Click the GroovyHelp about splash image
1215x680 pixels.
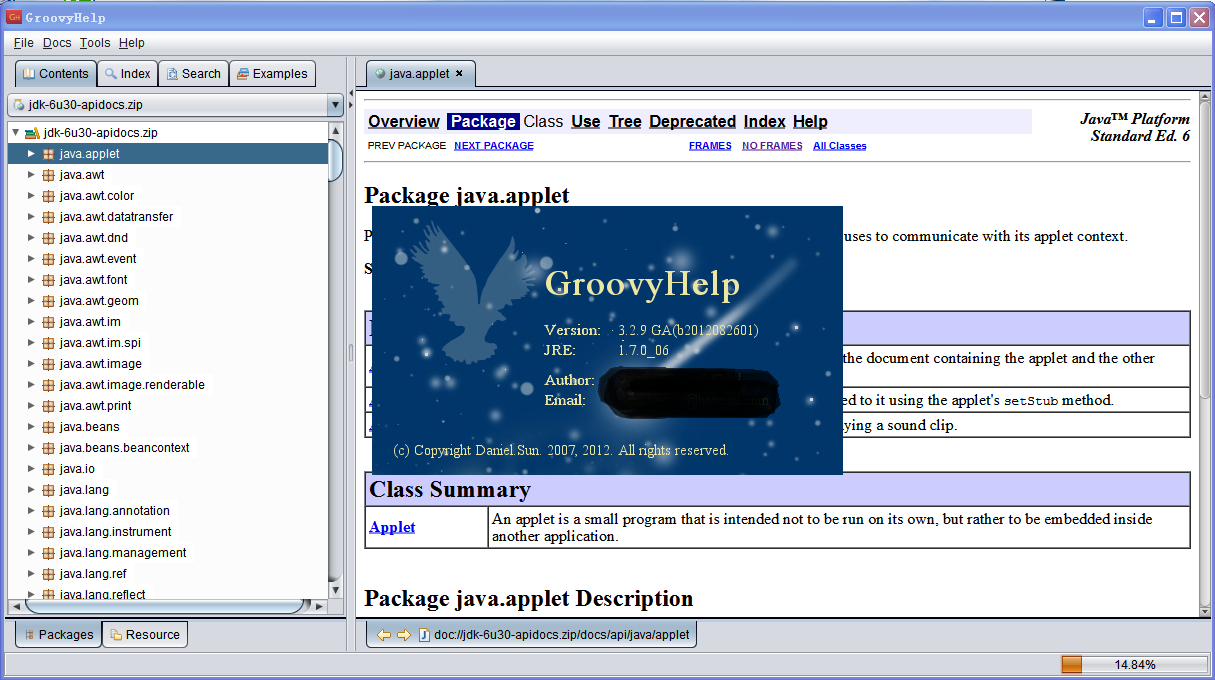coord(607,340)
